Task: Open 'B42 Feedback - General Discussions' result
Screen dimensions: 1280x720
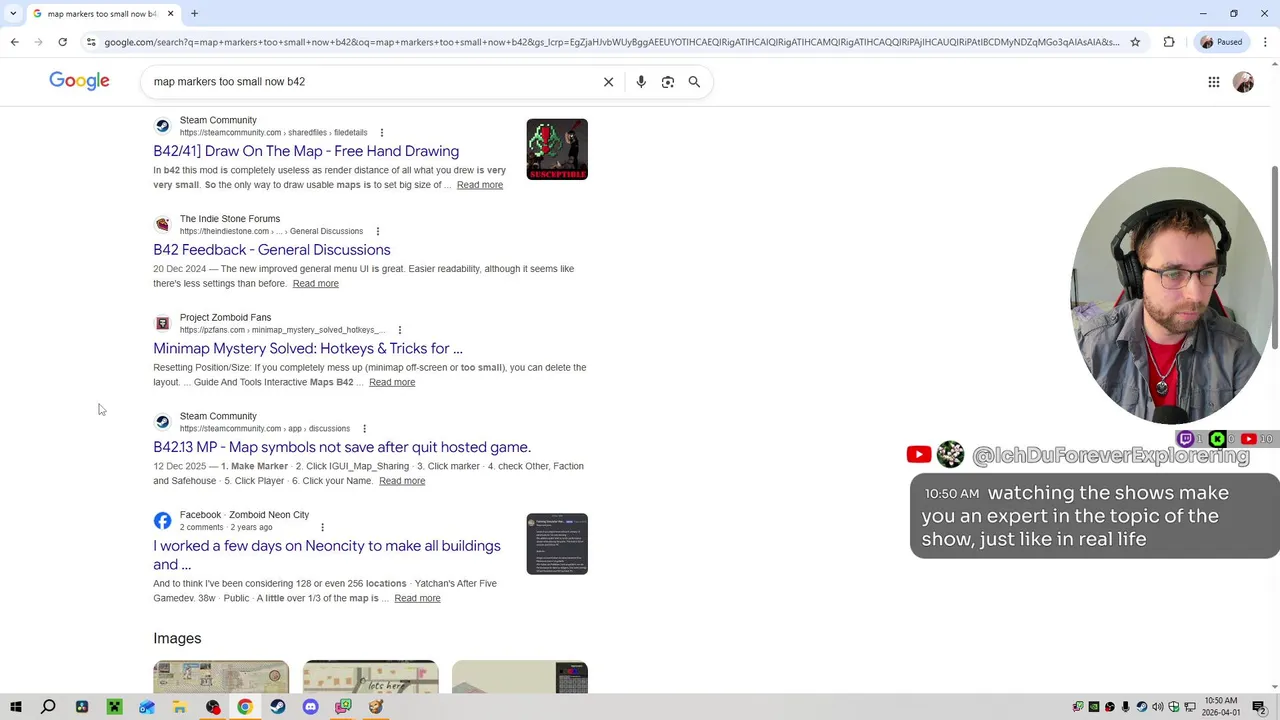Action: coord(272,250)
